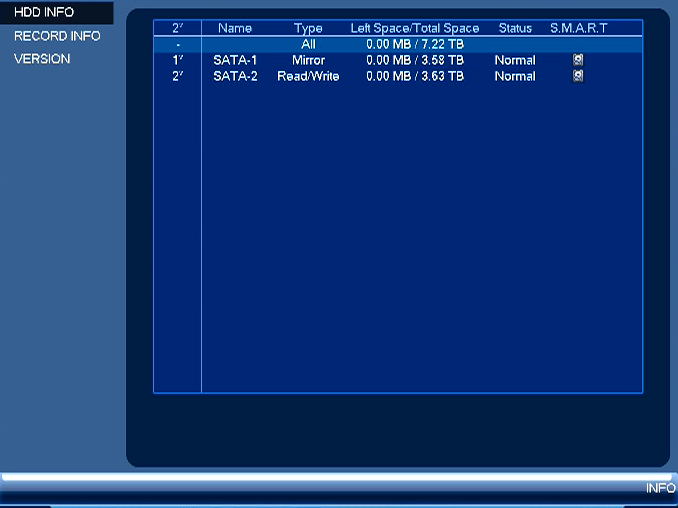
Task: Click Normal status of SATA-2
Action: click(x=515, y=76)
